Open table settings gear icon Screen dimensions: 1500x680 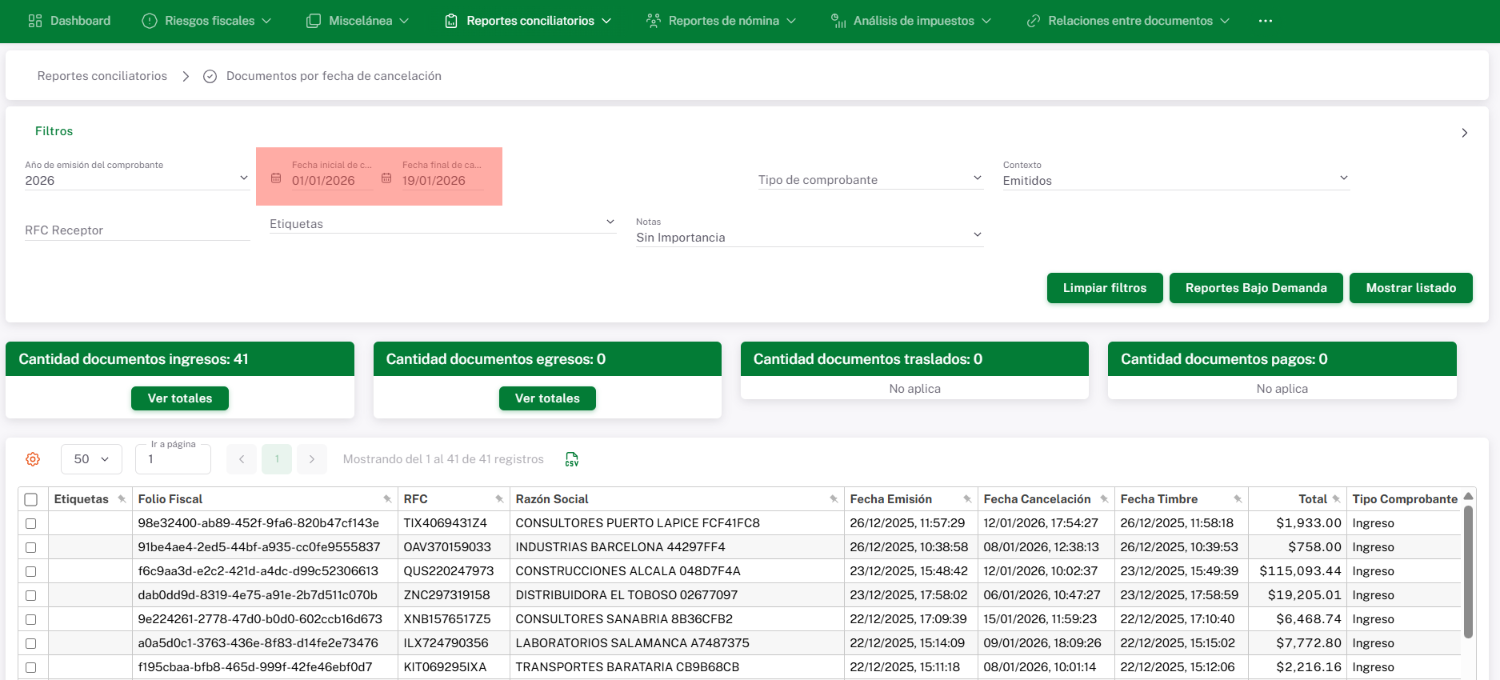[33, 459]
